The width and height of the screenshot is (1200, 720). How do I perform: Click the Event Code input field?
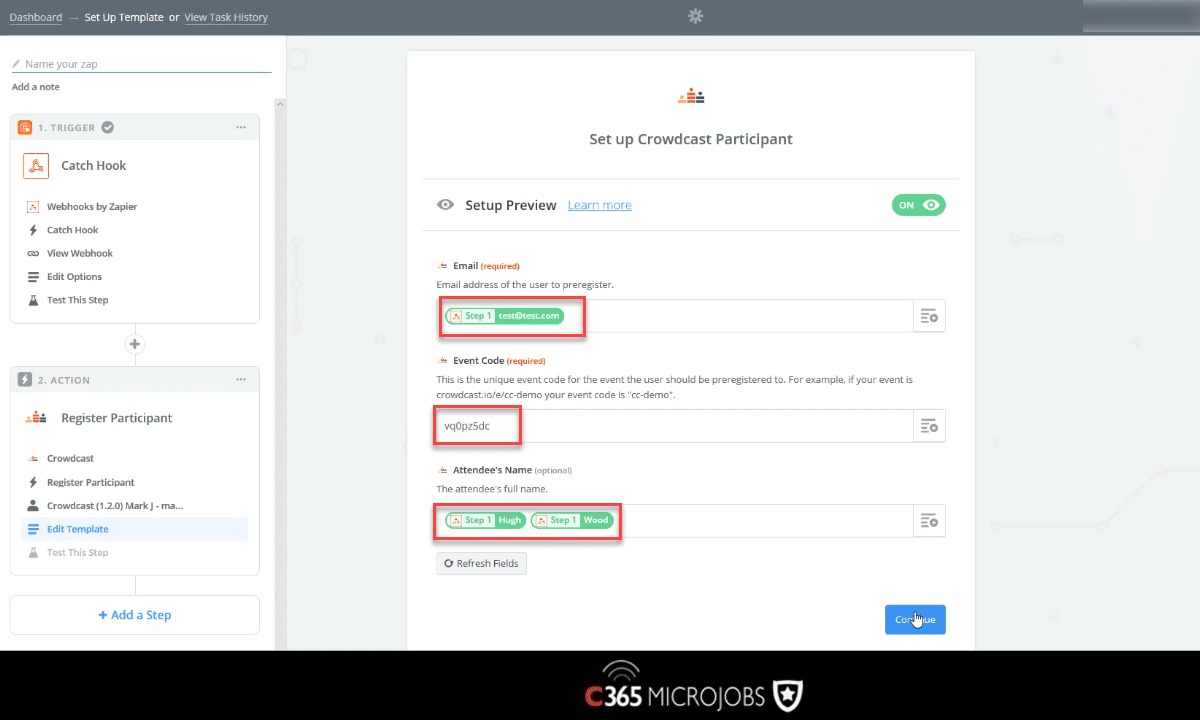click(675, 426)
